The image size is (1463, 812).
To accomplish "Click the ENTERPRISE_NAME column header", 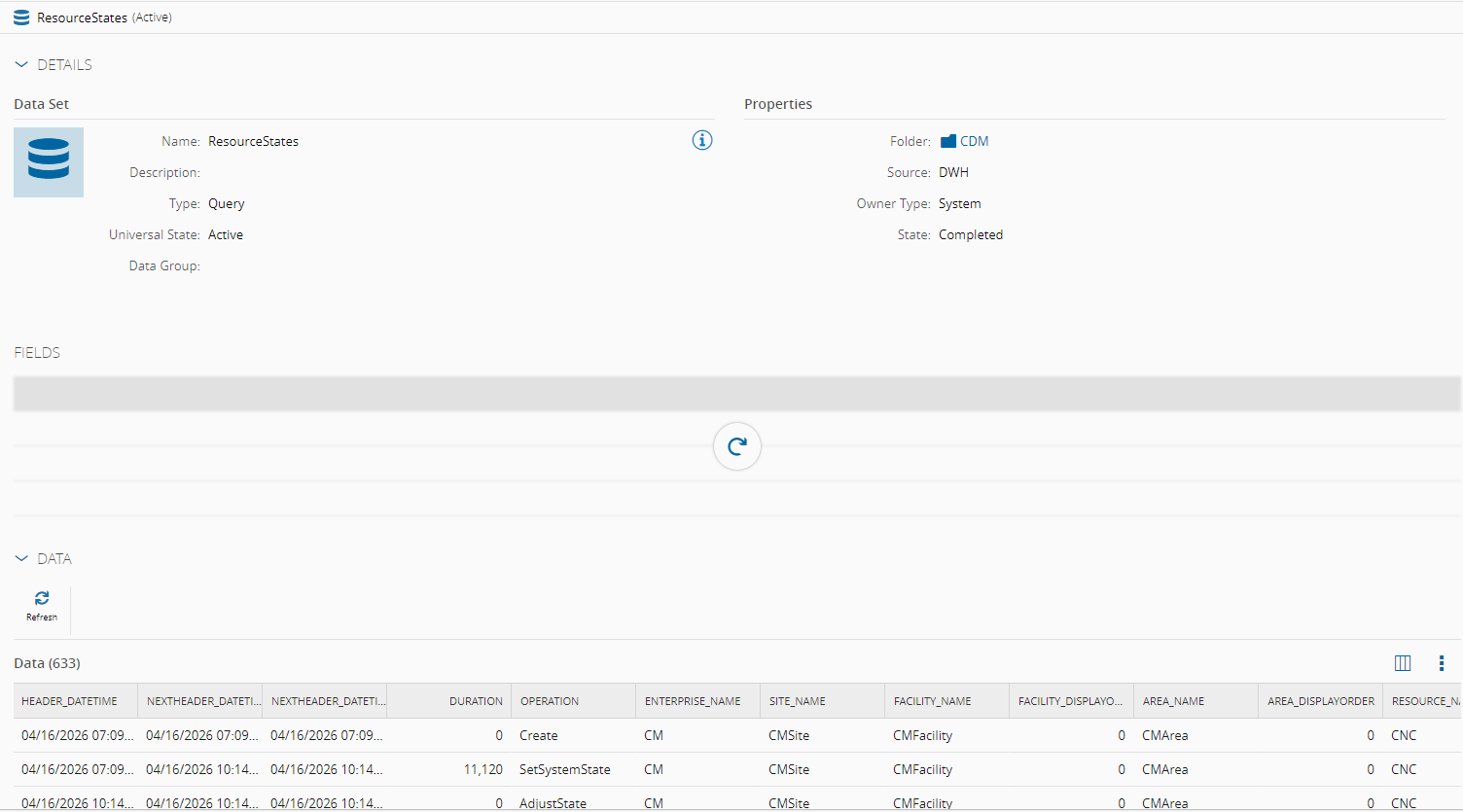I will tap(693, 701).
